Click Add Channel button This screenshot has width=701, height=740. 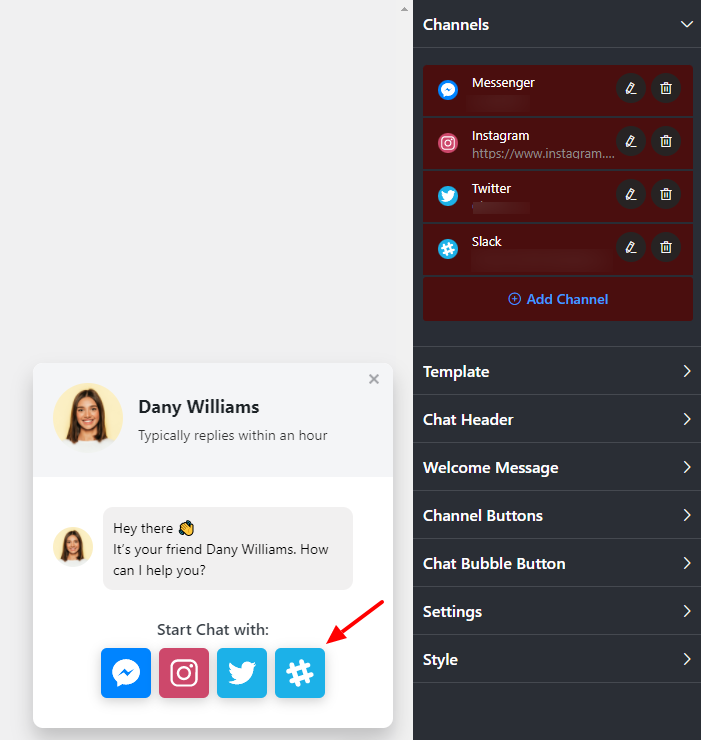click(x=558, y=299)
